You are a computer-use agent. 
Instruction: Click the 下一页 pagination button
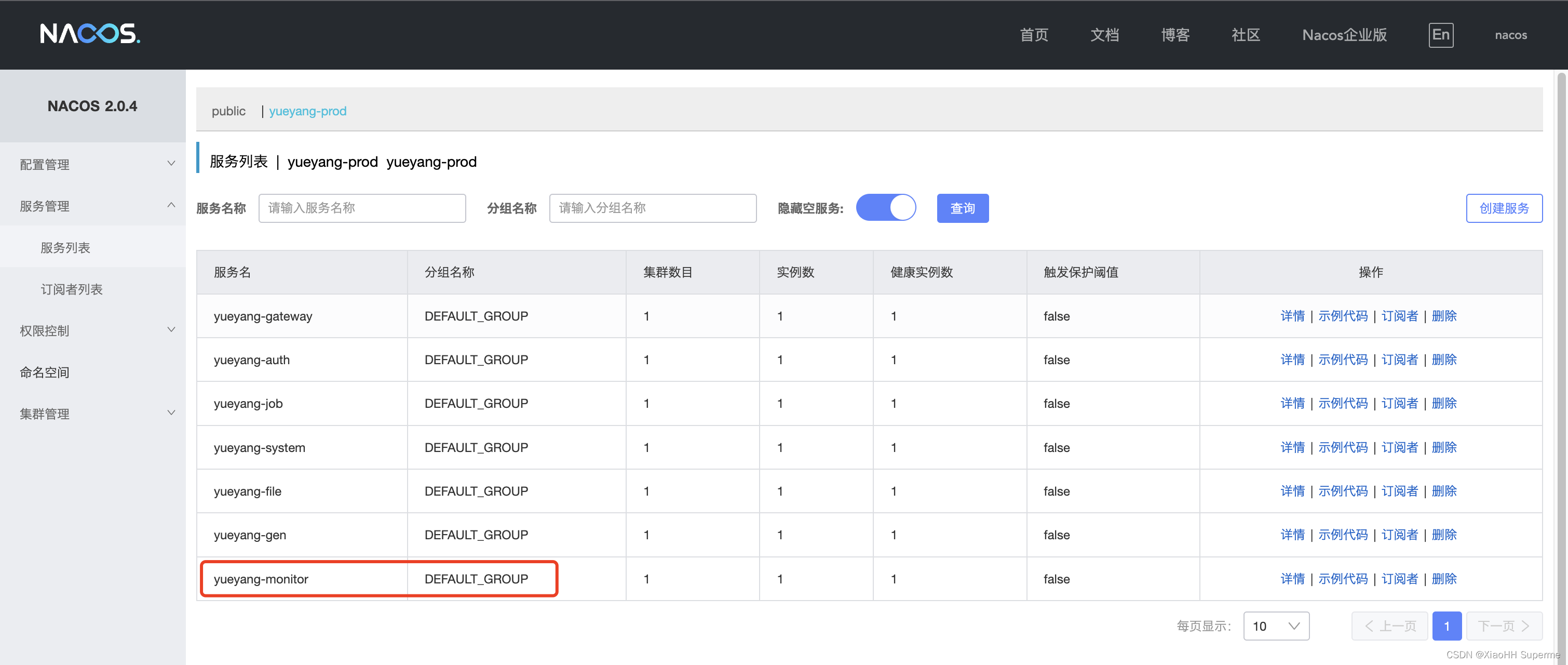pyautogui.click(x=1504, y=626)
